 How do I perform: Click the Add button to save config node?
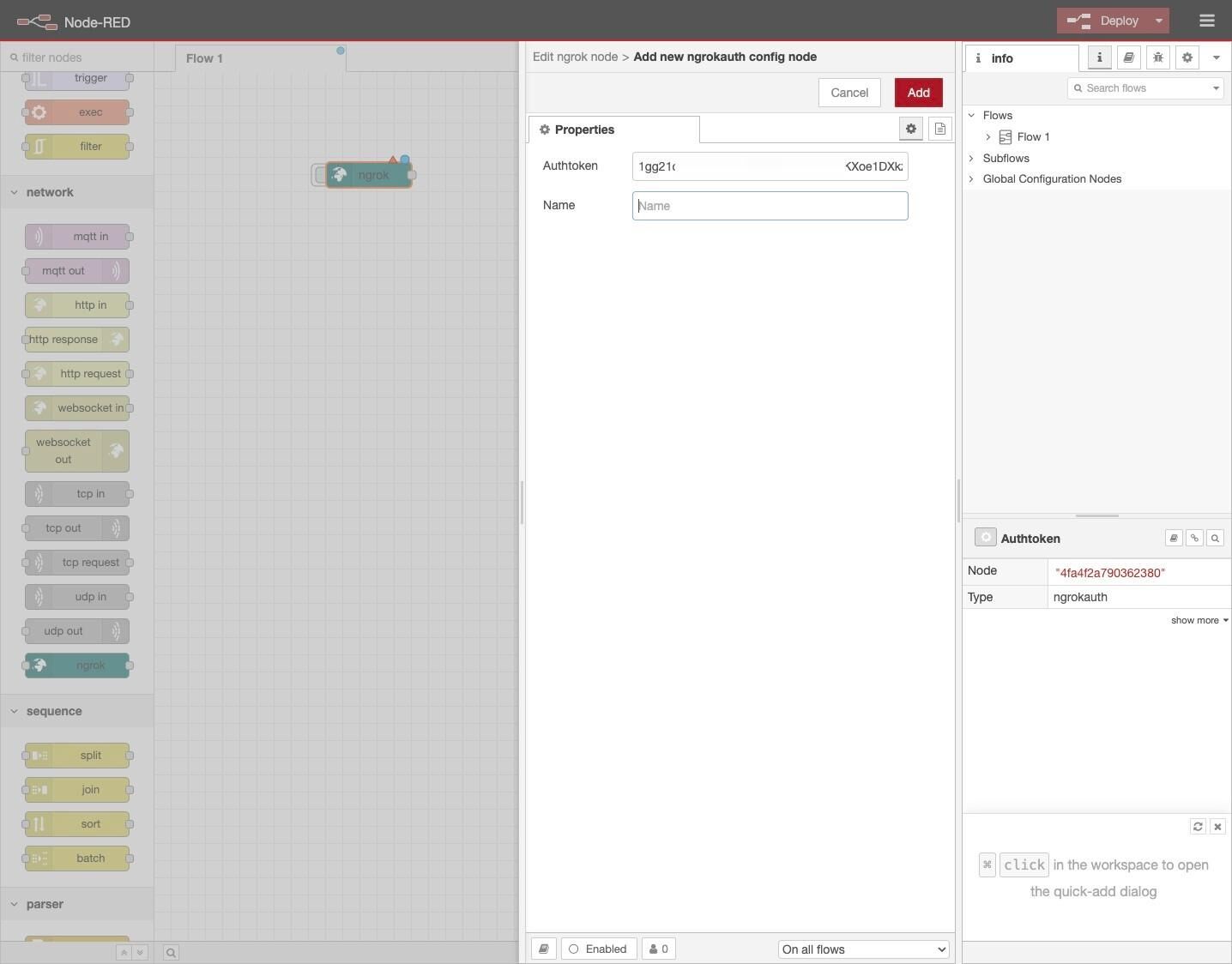coord(918,92)
